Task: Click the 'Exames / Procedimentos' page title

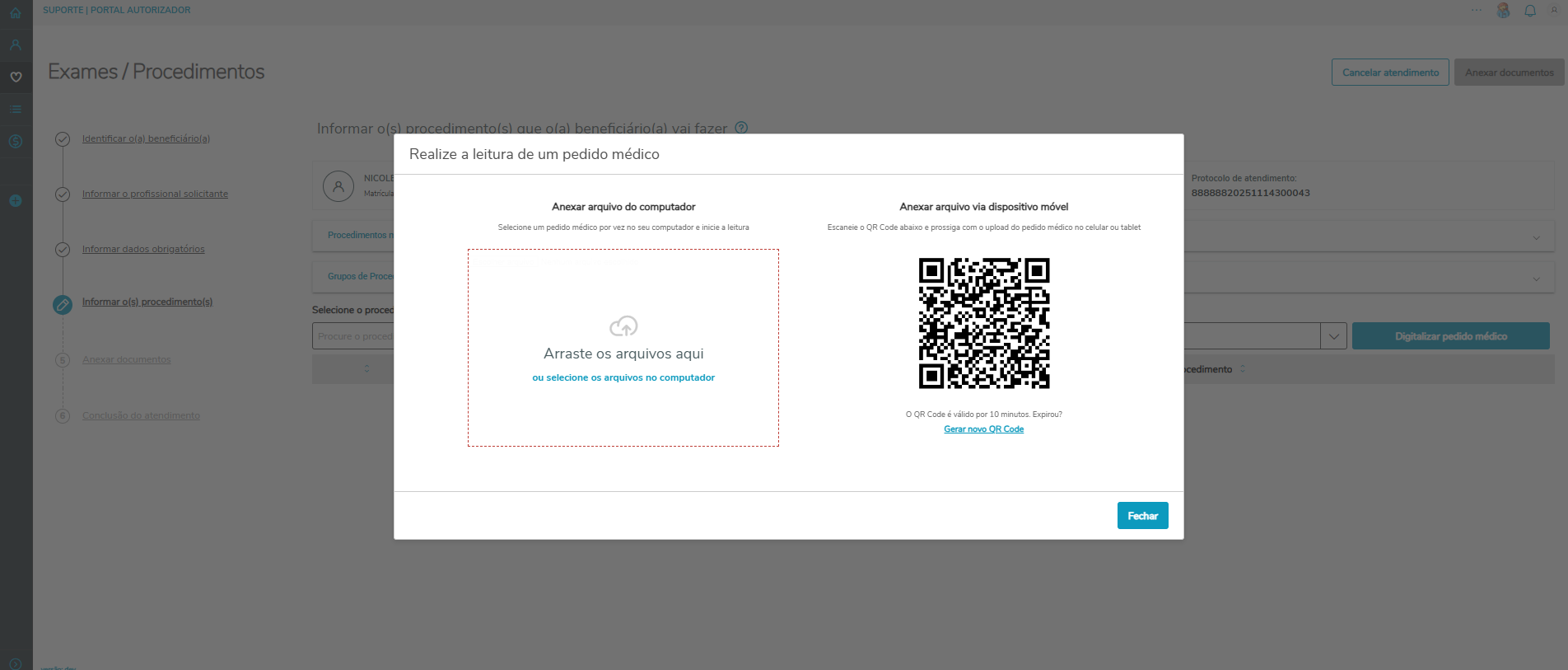Action: [x=156, y=72]
